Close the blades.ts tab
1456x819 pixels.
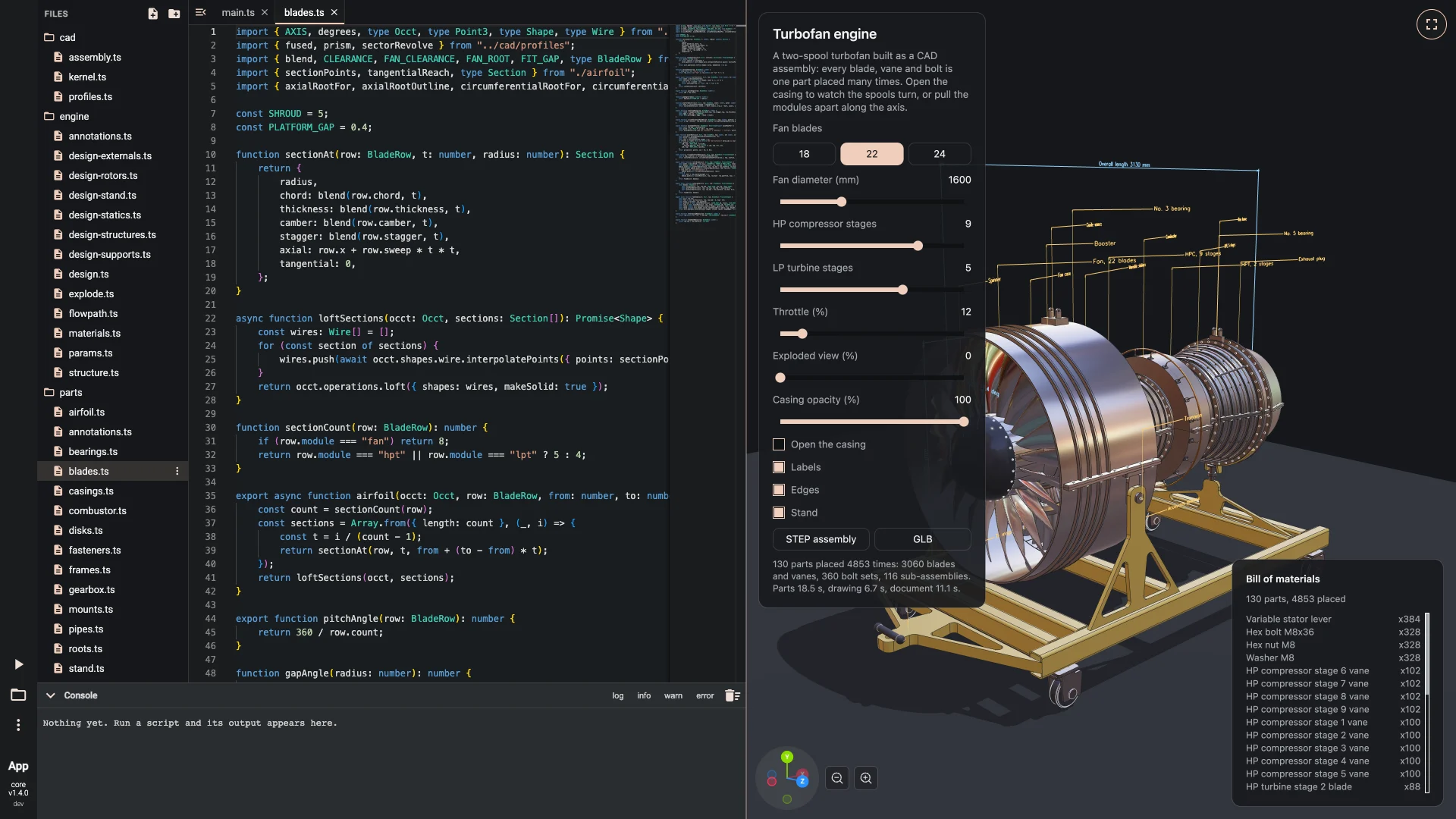click(334, 12)
